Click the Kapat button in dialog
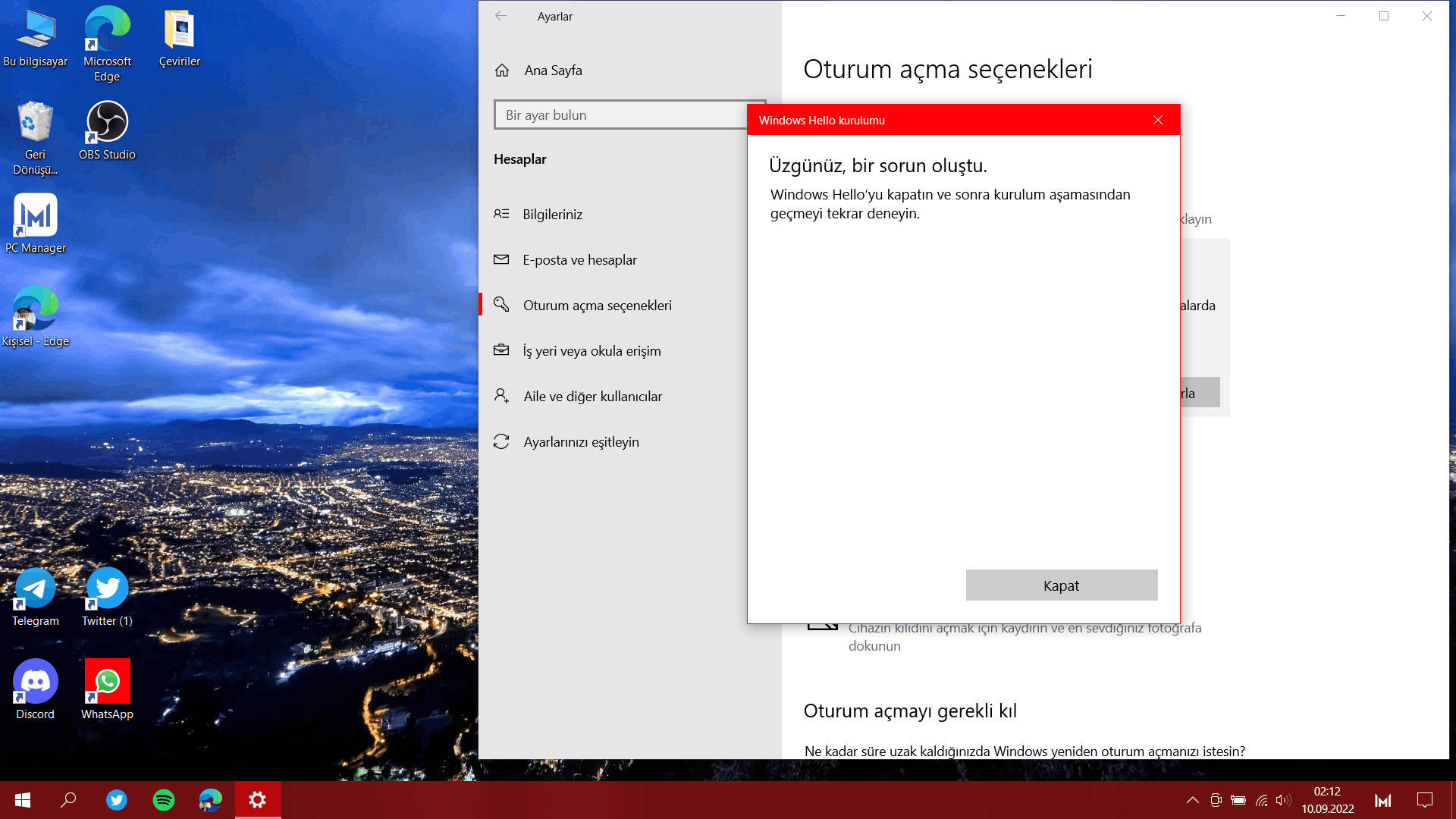This screenshot has height=819, width=1456. coord(1061,585)
